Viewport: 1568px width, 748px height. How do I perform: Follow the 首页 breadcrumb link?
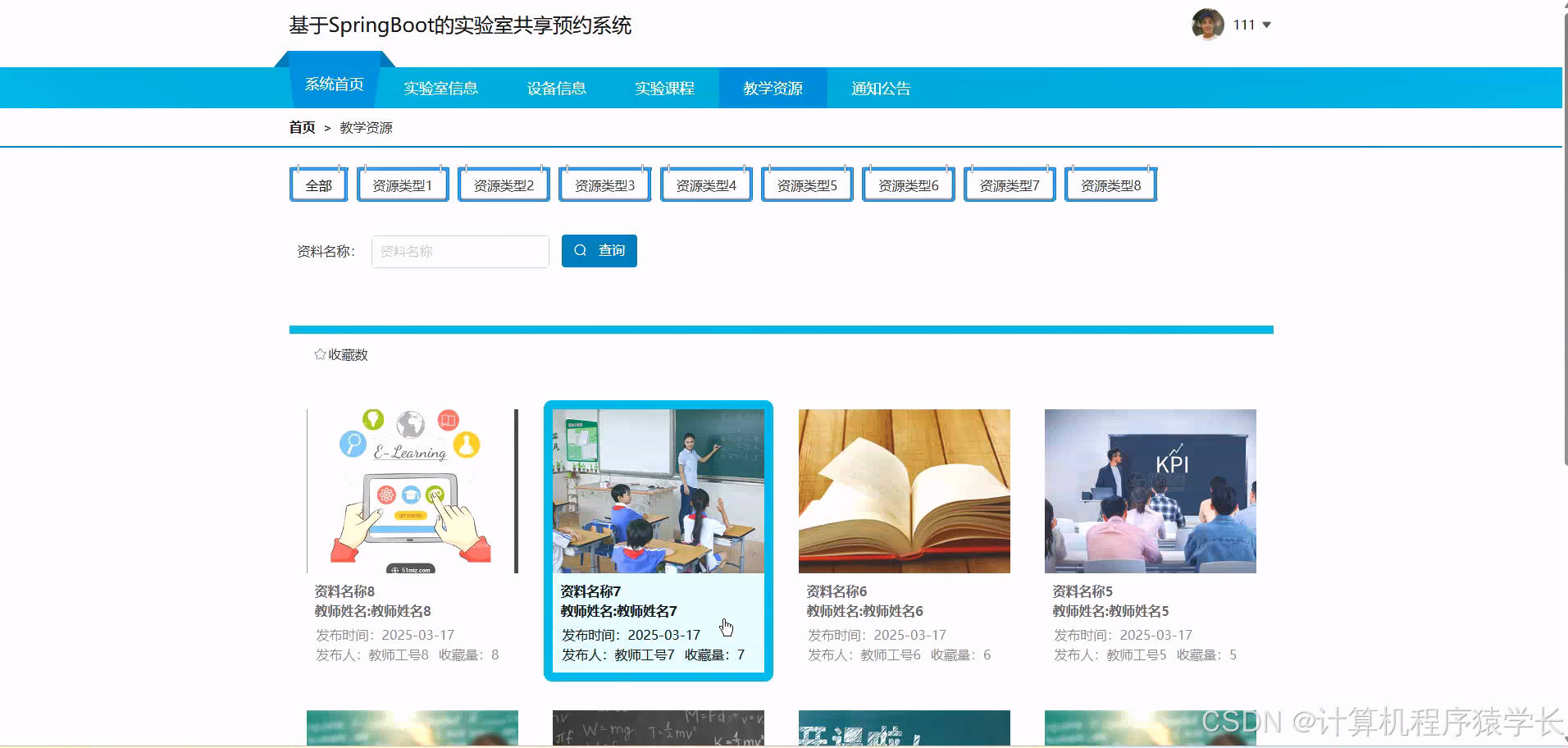(x=300, y=127)
